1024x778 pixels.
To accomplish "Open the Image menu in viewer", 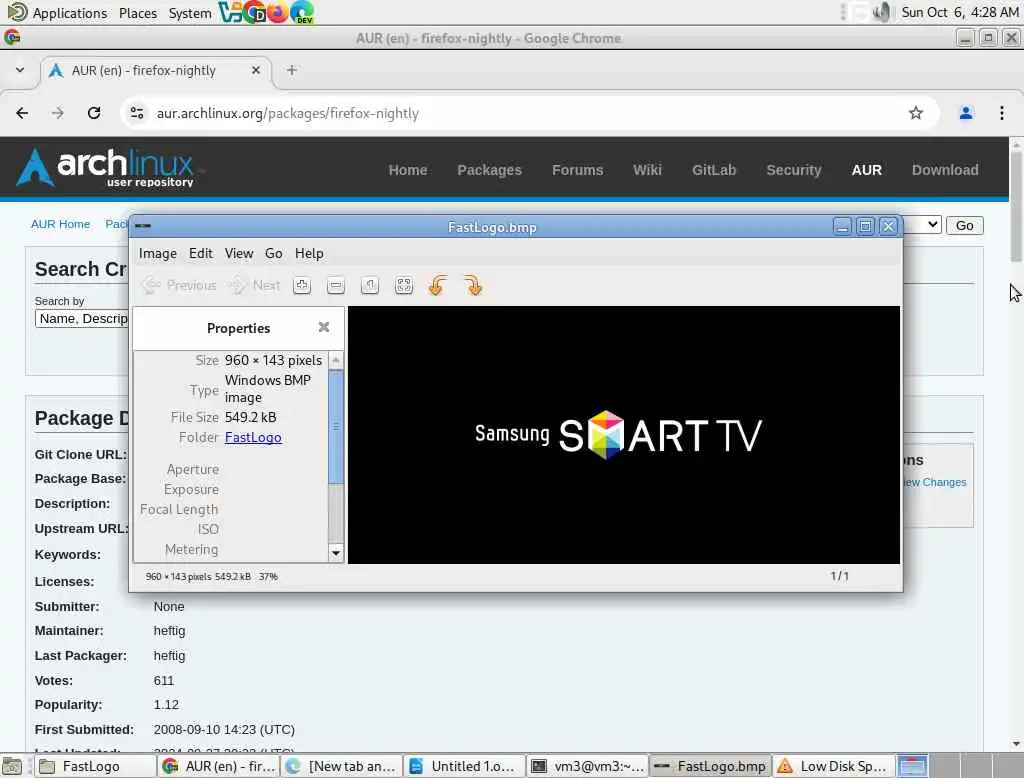I will [x=157, y=253].
